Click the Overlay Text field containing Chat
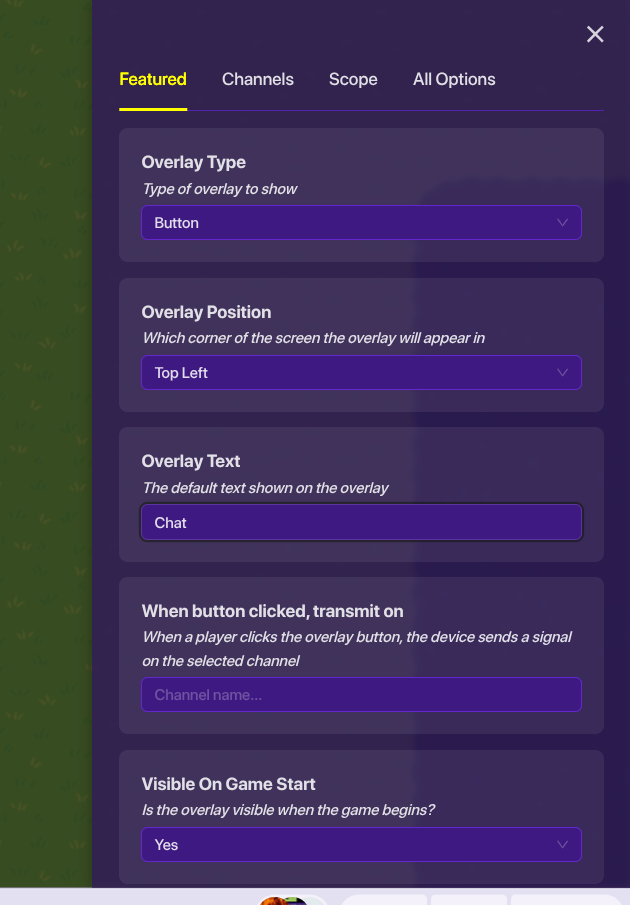 pyautogui.click(x=361, y=523)
